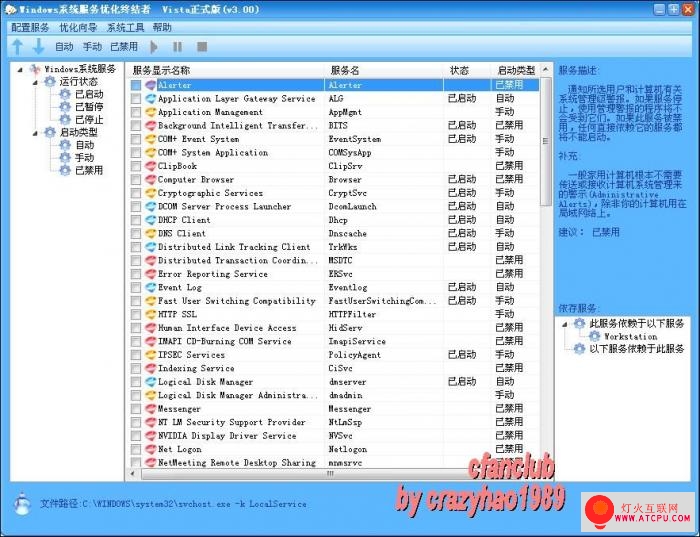
Task: Click the pause service toolbar icon
Action: click(178, 46)
